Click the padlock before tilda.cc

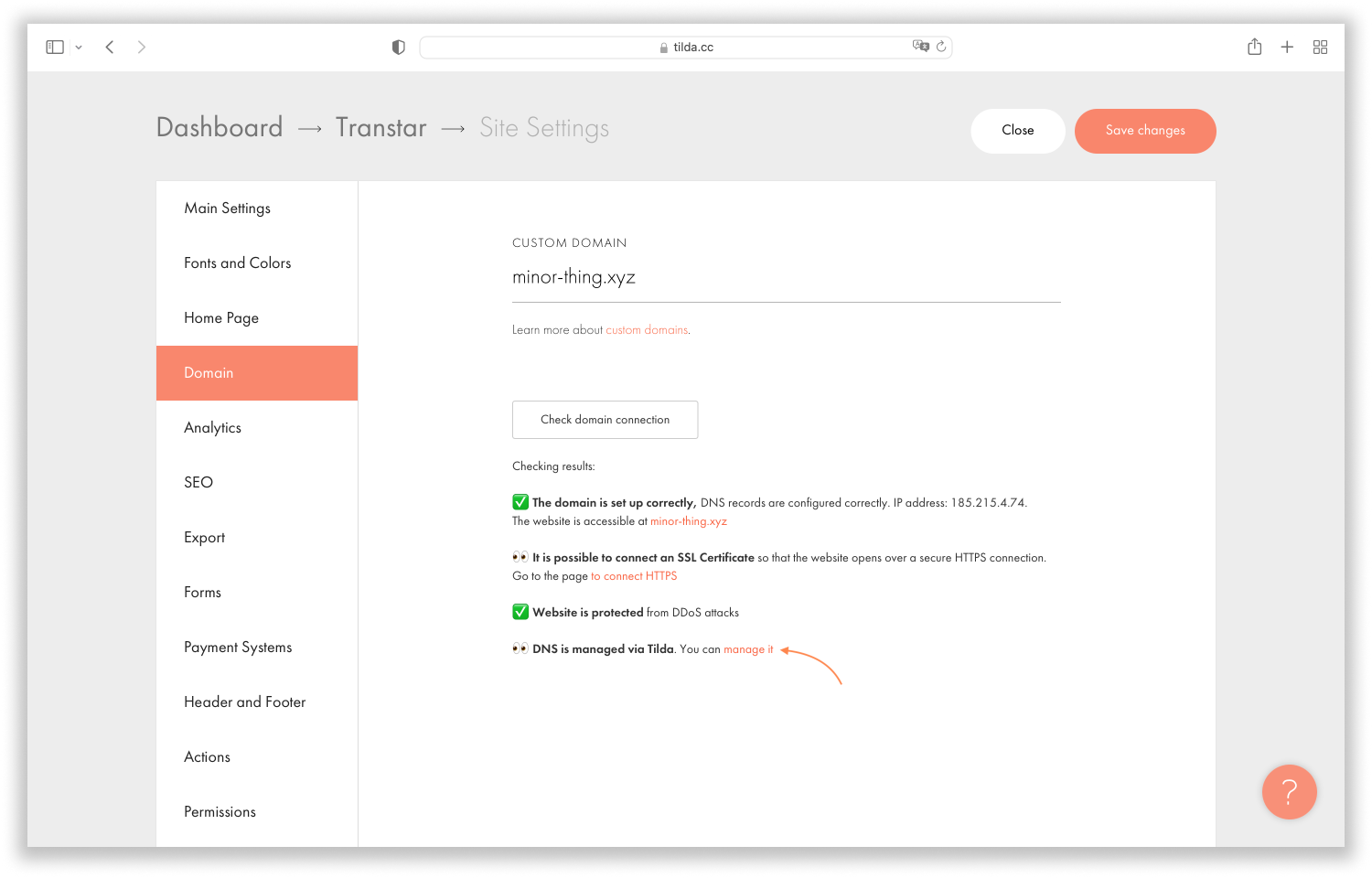pyautogui.click(x=663, y=47)
